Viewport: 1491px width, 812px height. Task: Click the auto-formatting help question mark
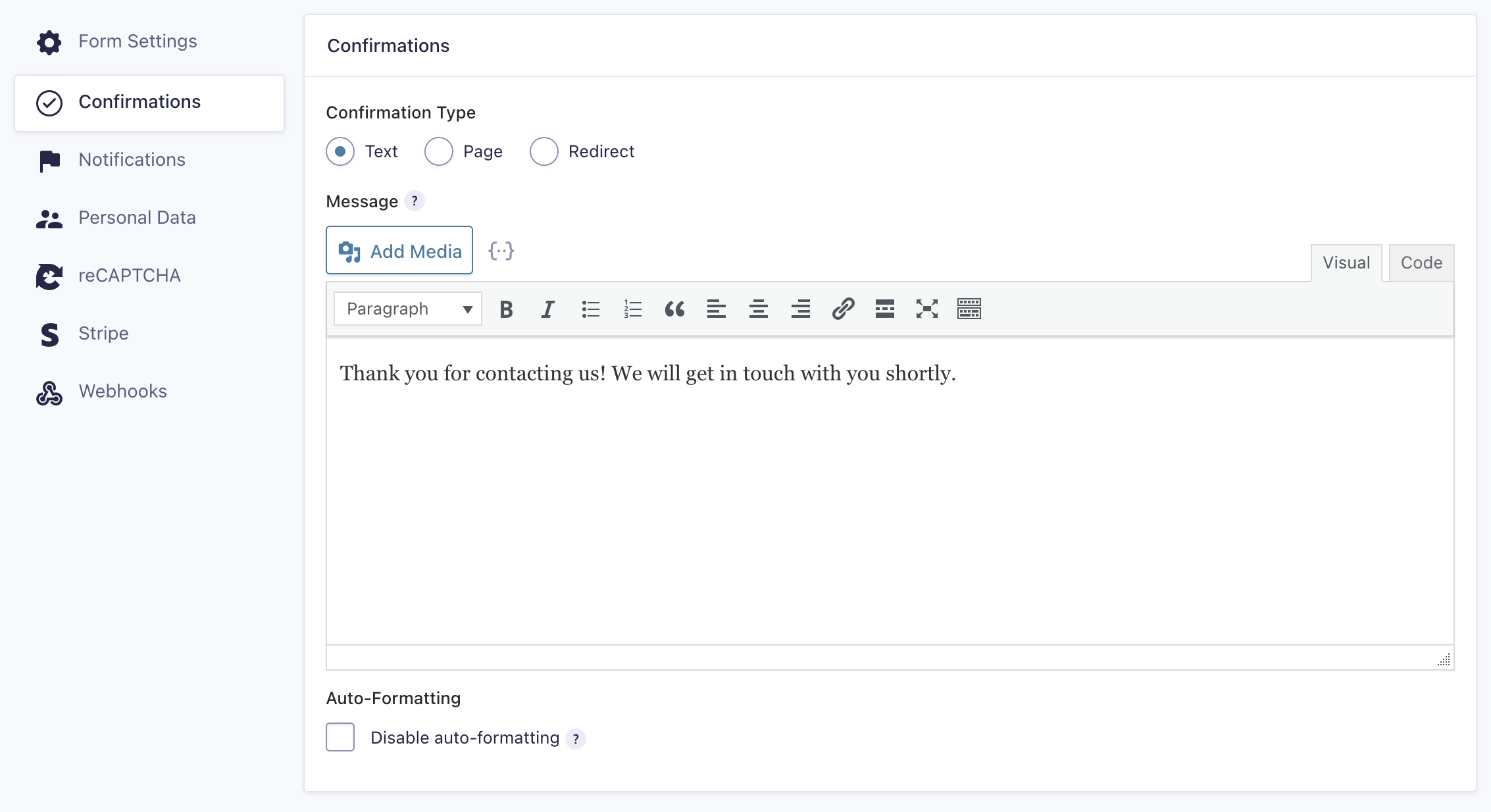coord(576,739)
